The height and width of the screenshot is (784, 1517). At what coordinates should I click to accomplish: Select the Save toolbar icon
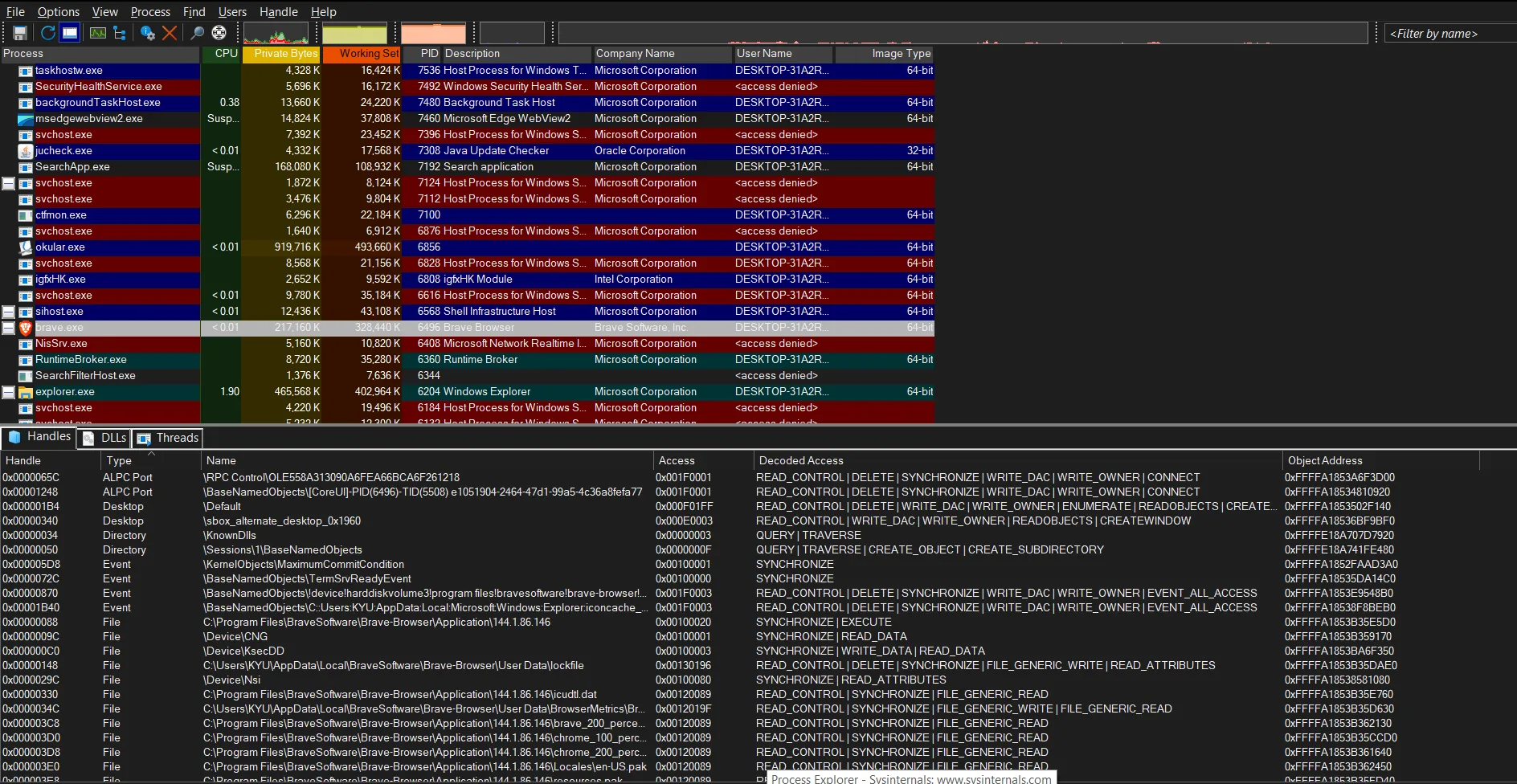19,33
